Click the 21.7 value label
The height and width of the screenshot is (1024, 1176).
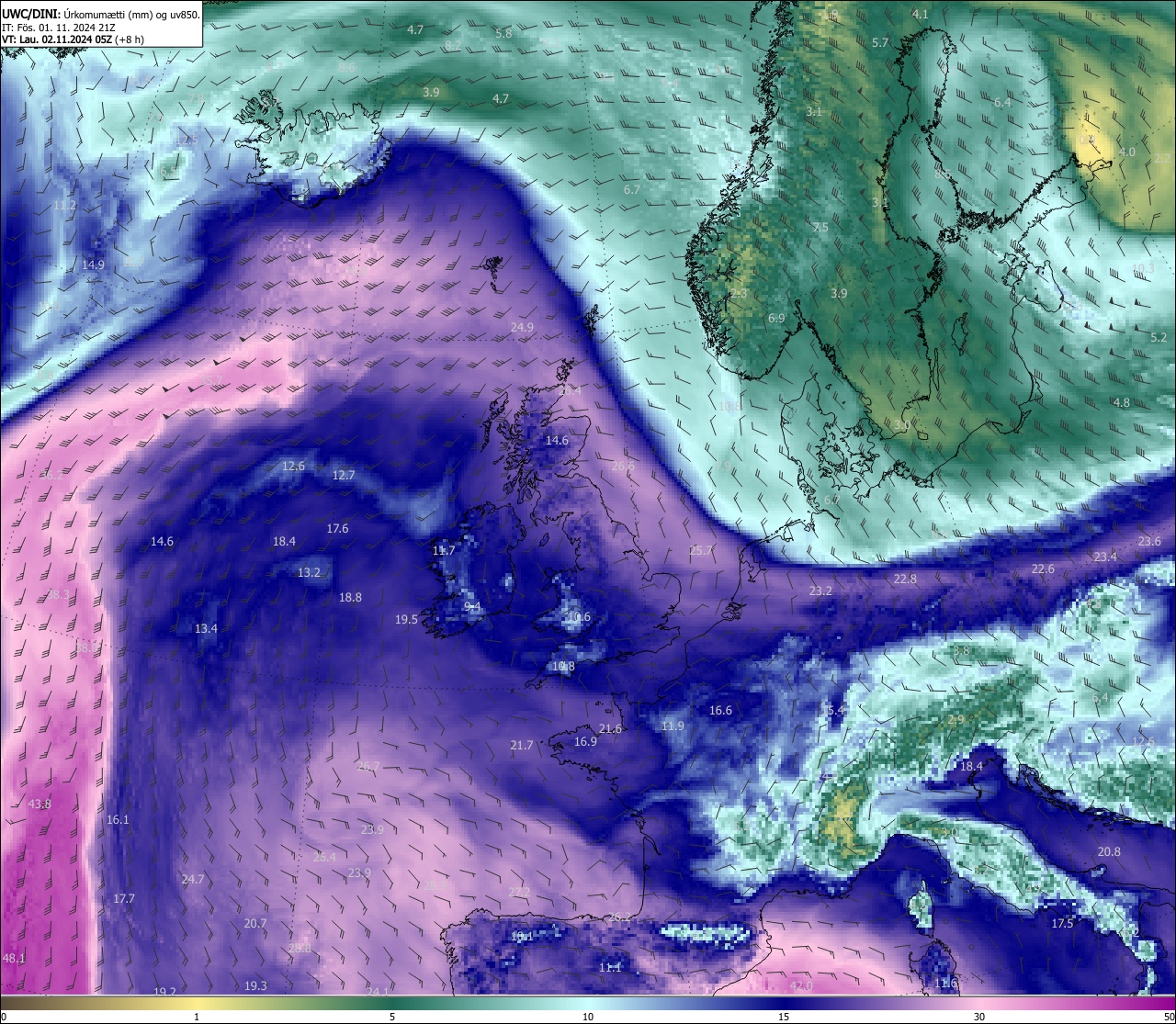(521, 746)
